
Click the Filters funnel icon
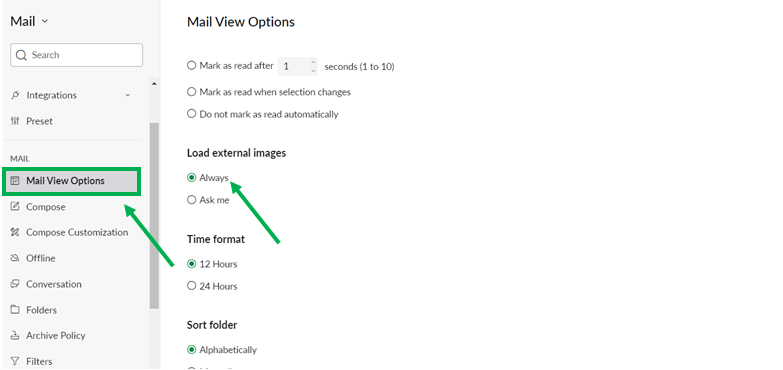[x=15, y=361]
